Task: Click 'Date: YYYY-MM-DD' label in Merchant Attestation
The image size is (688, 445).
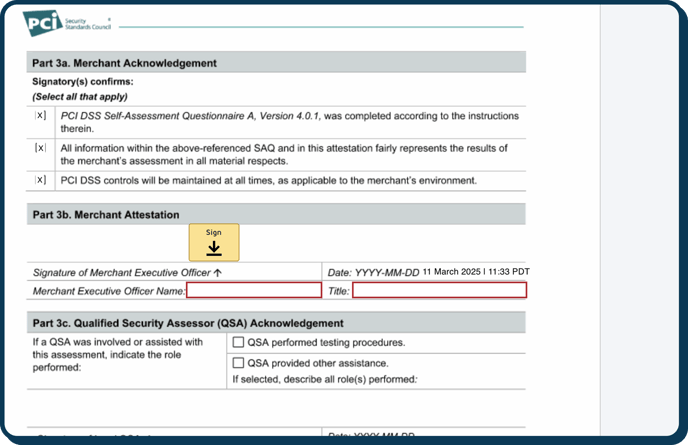Action: (373, 273)
